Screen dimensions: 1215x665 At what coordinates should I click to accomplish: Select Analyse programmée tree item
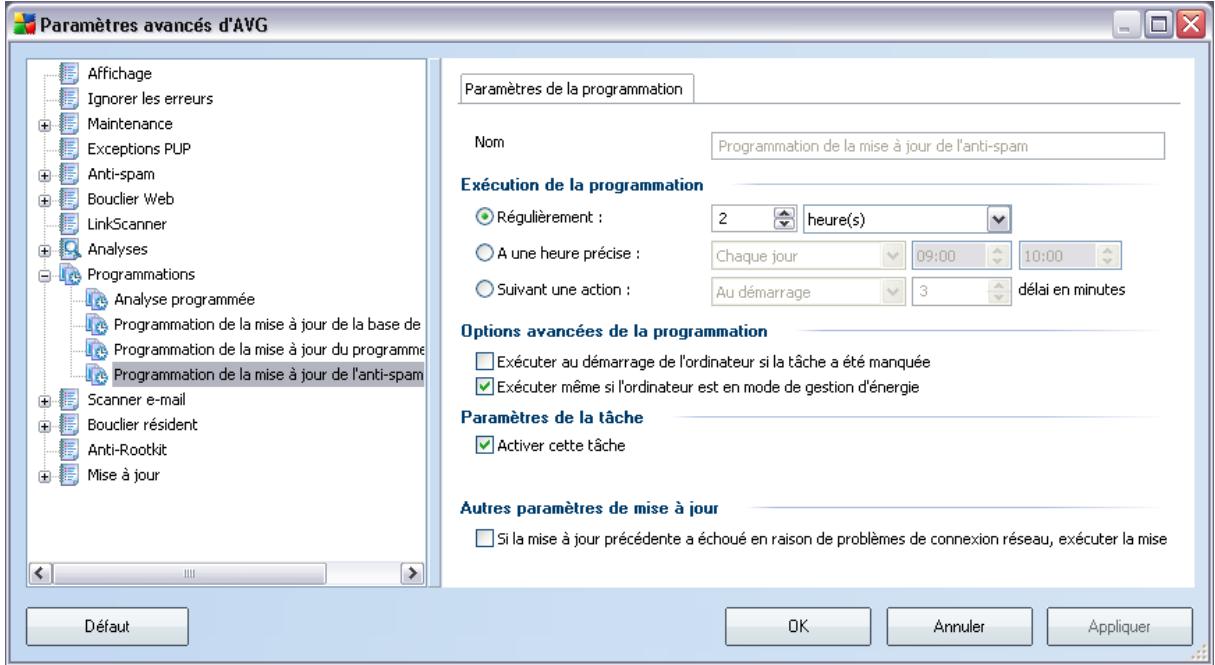coord(185,299)
